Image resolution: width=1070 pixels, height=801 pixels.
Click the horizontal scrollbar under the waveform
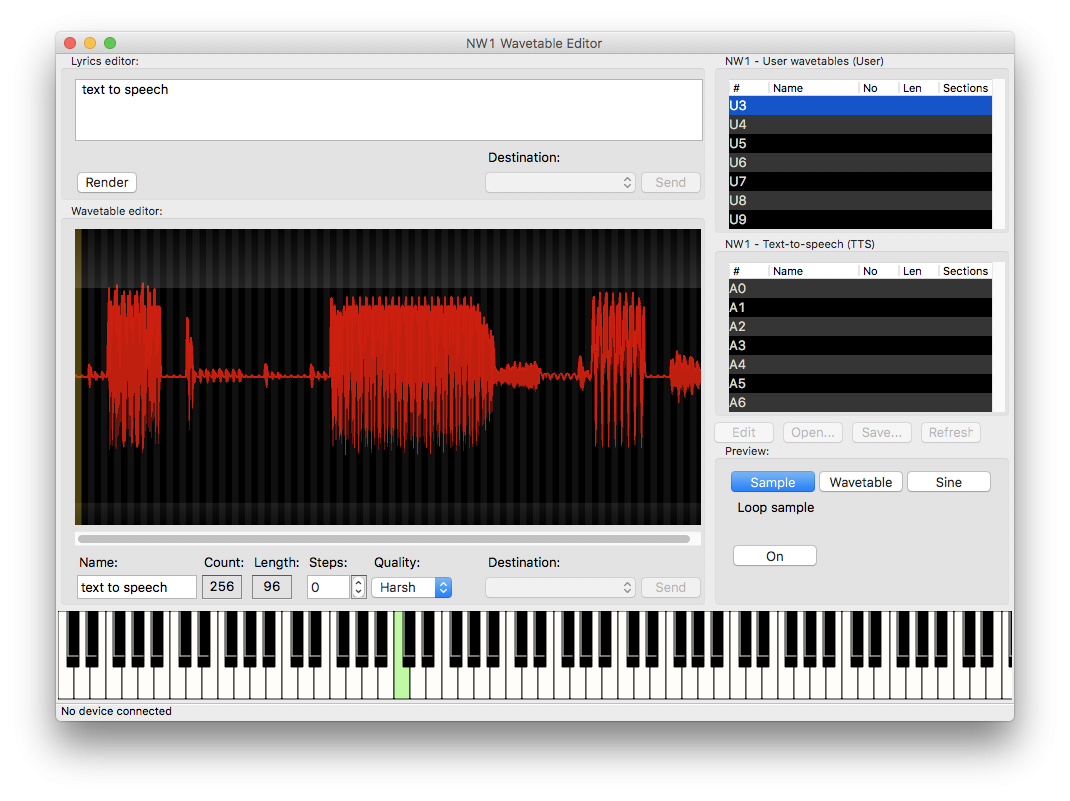[x=384, y=539]
